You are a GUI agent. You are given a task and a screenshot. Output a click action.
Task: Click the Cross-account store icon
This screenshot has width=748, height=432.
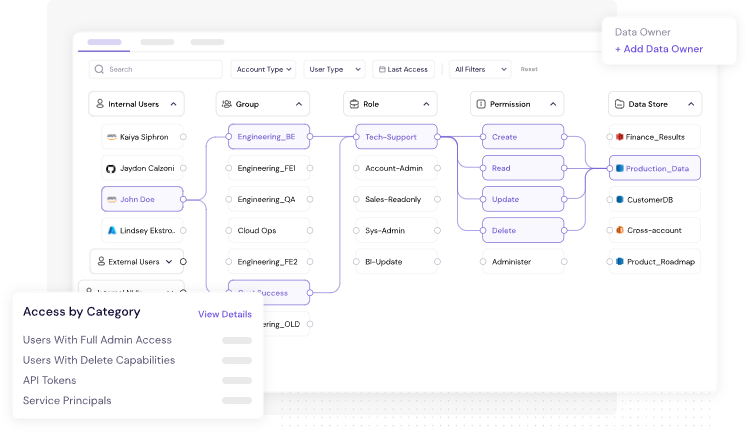(x=620, y=230)
